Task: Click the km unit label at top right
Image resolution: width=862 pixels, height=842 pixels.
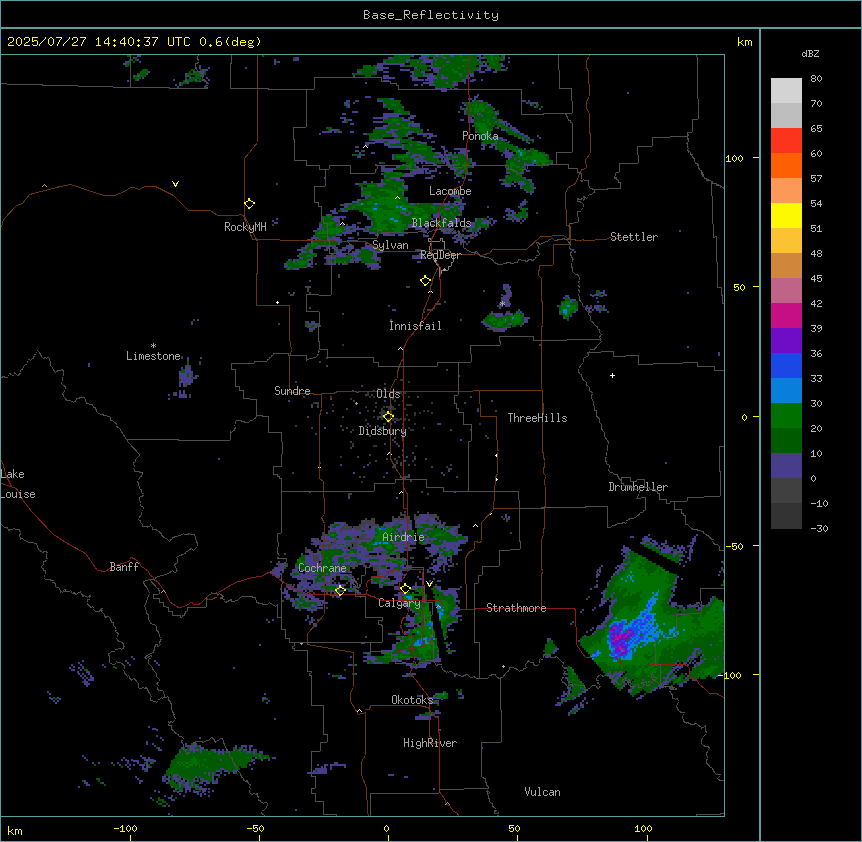Action: [x=744, y=42]
